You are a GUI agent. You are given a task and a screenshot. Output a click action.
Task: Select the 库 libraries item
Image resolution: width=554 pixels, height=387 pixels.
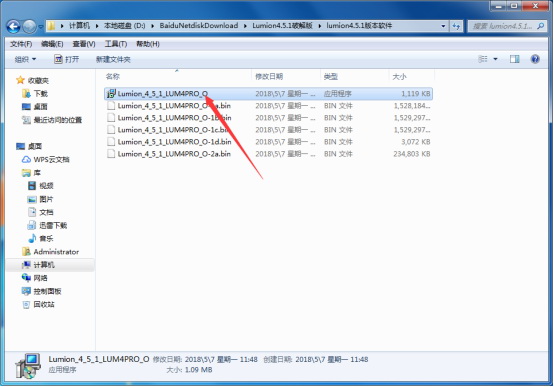pyautogui.click(x=31, y=173)
